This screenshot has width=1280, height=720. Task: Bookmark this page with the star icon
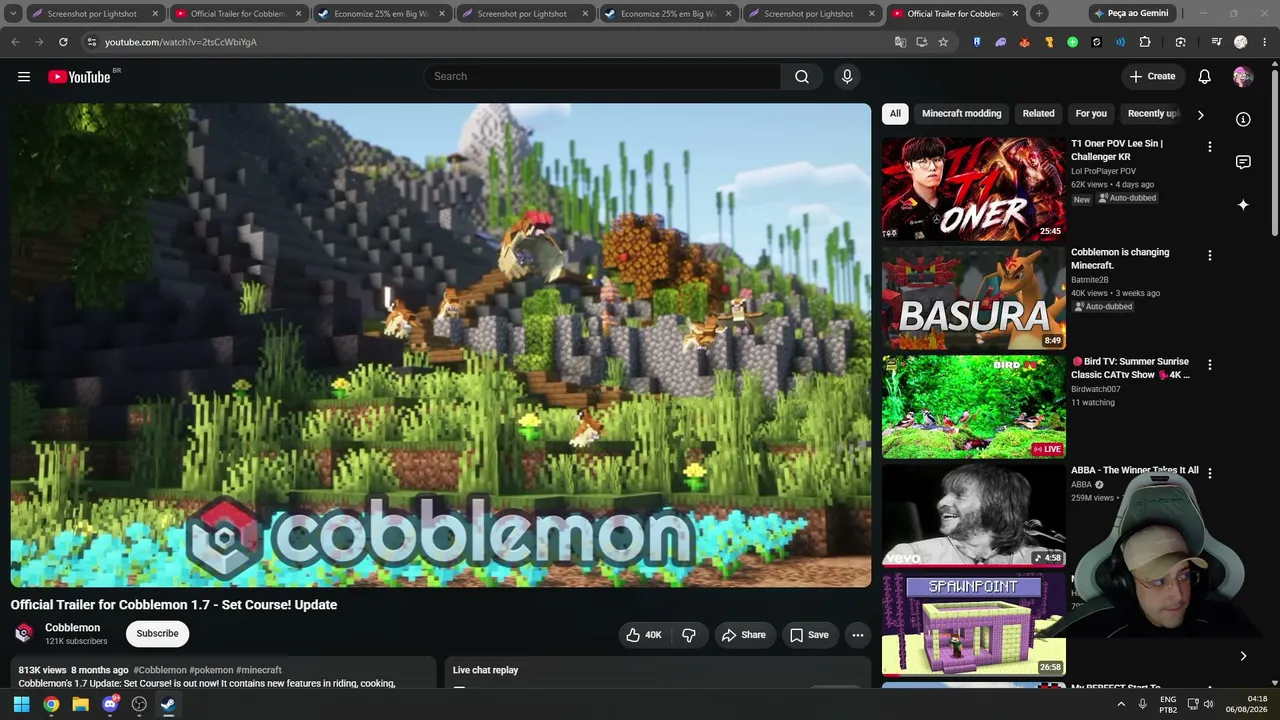pyautogui.click(x=943, y=42)
